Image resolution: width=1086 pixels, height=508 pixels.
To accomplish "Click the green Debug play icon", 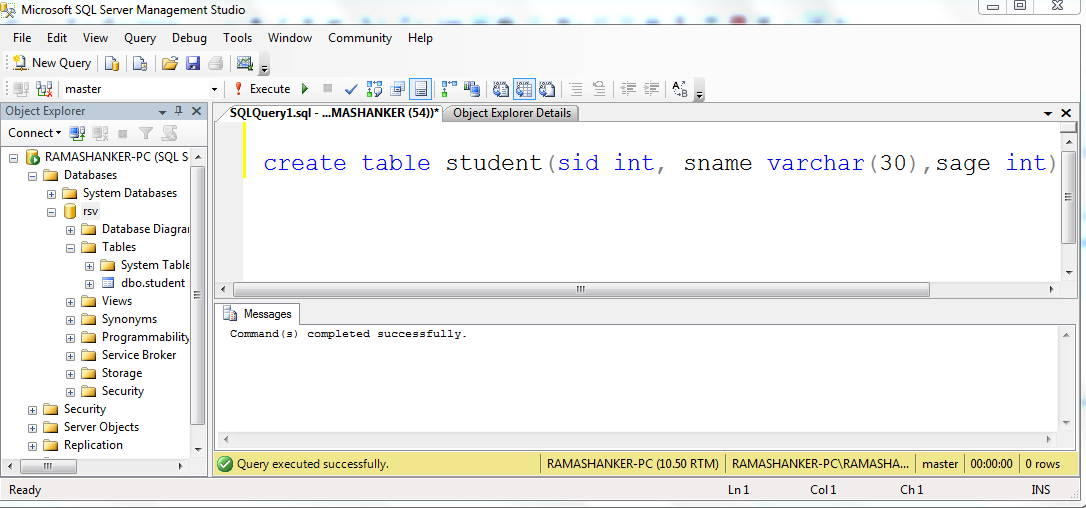I will (305, 89).
